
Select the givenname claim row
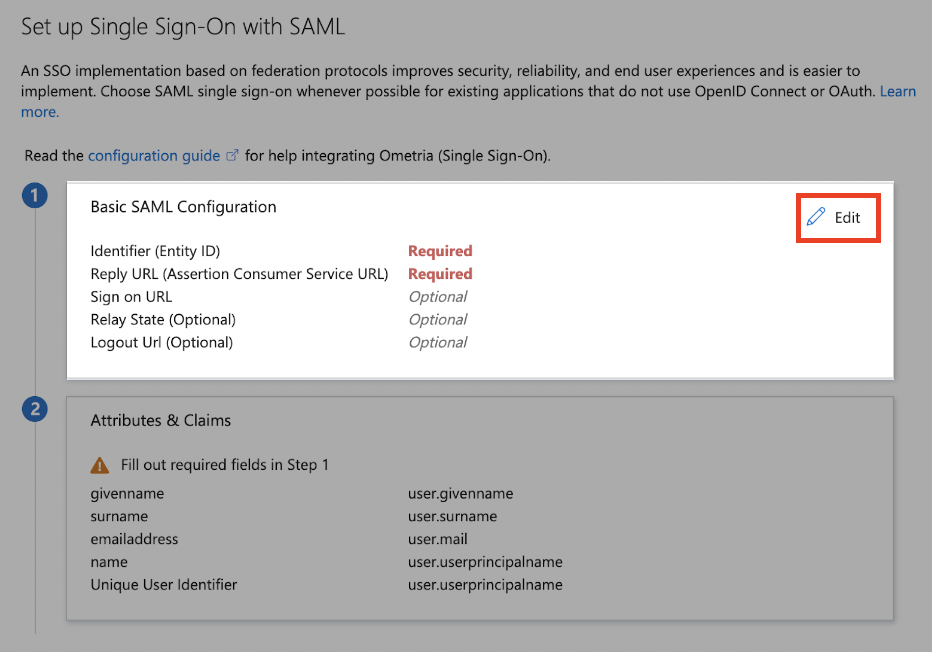[302, 493]
